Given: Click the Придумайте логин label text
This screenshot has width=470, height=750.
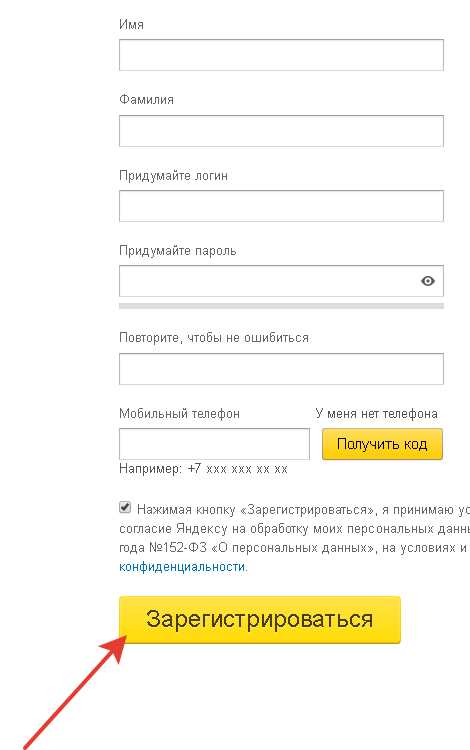Looking at the screenshot, I should tap(173, 176).
